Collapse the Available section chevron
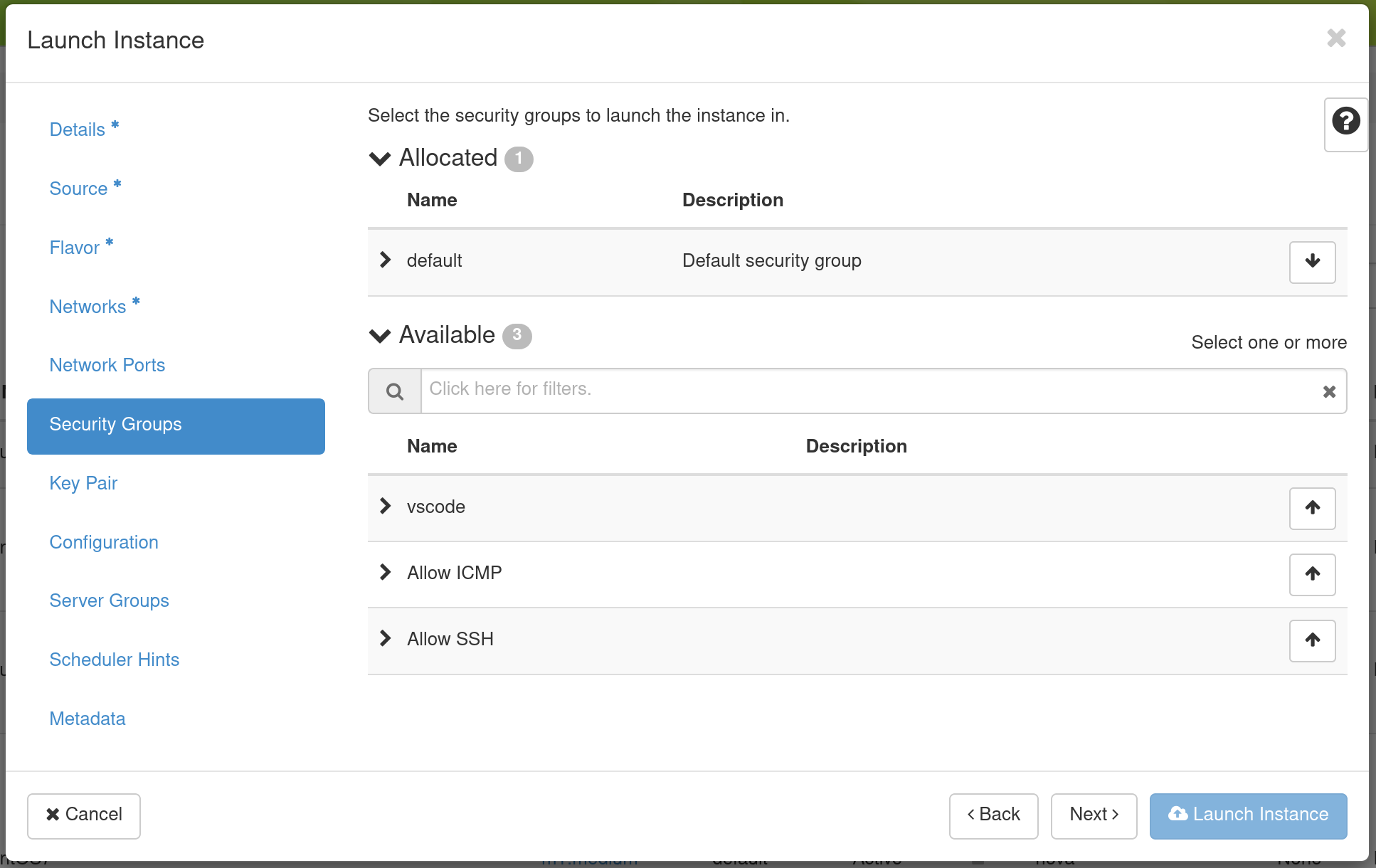The height and width of the screenshot is (868, 1376). point(380,335)
